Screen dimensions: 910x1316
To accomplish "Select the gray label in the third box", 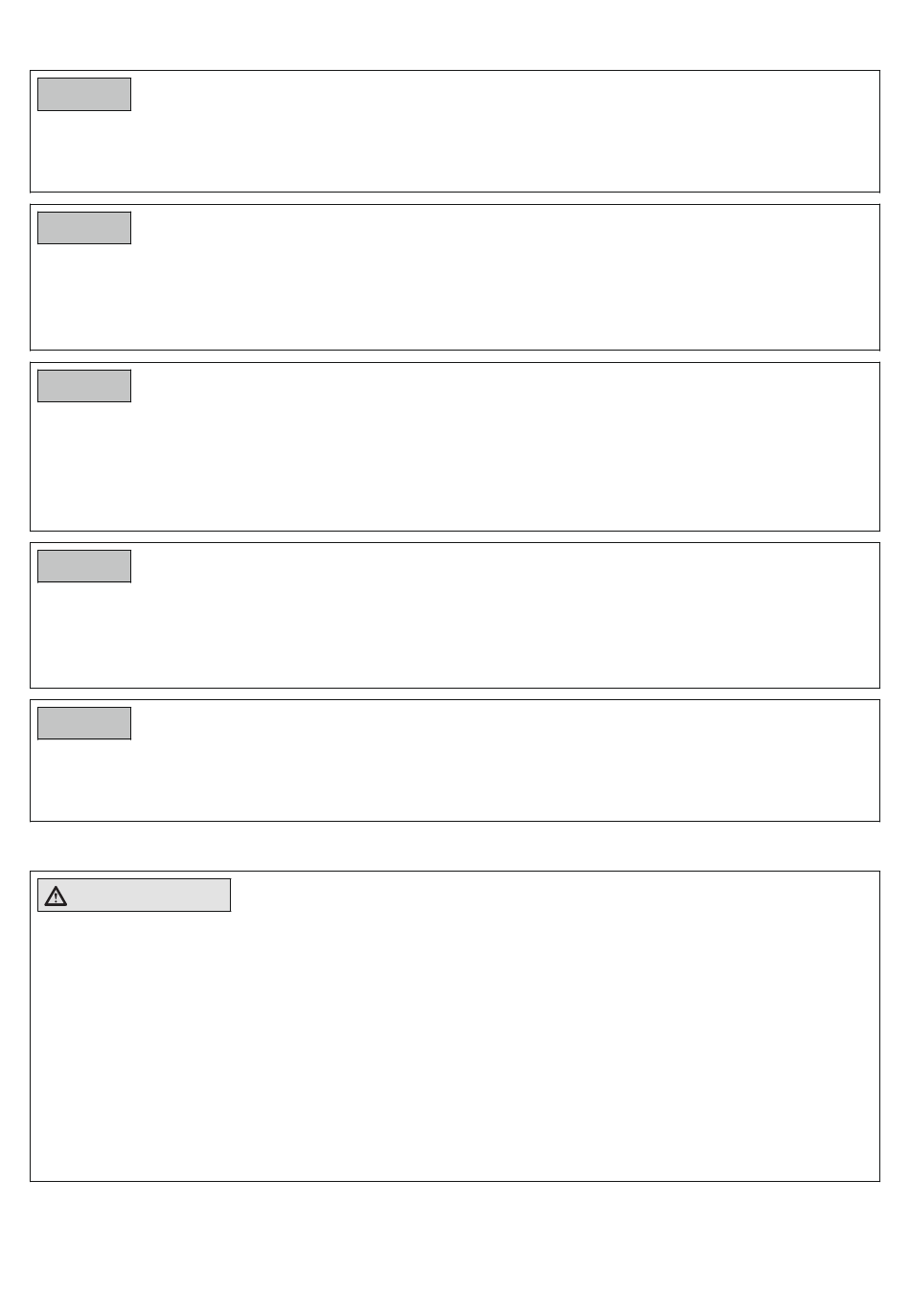I will (x=84, y=386).
